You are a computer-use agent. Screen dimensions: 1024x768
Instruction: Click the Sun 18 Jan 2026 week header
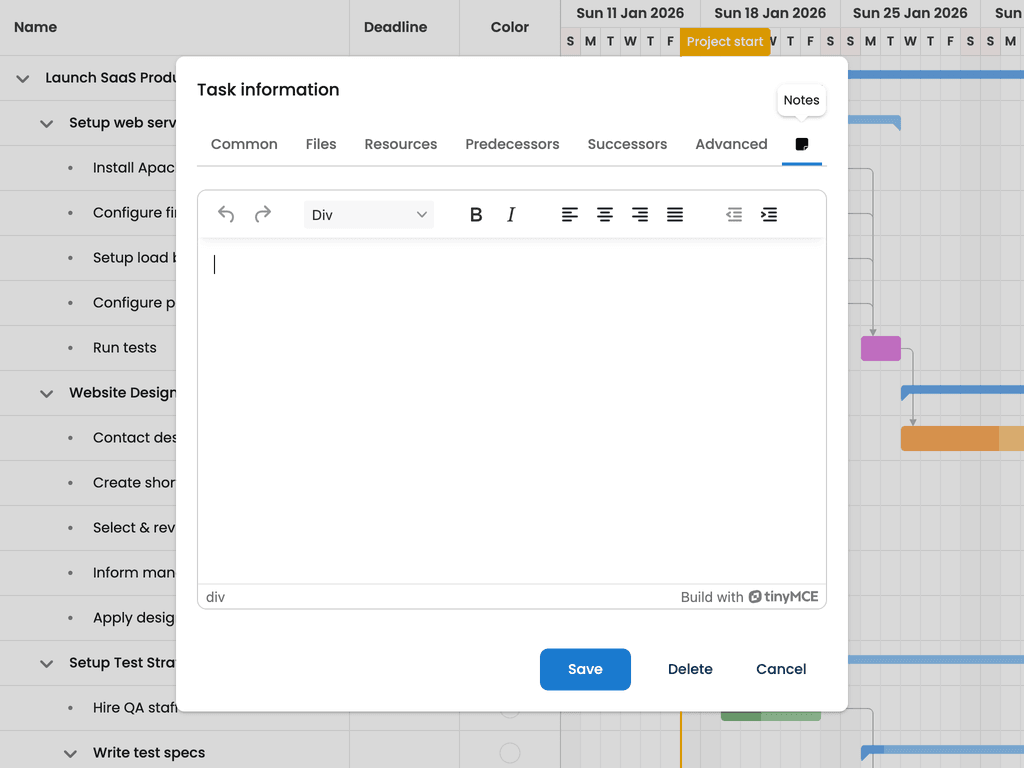pos(770,13)
